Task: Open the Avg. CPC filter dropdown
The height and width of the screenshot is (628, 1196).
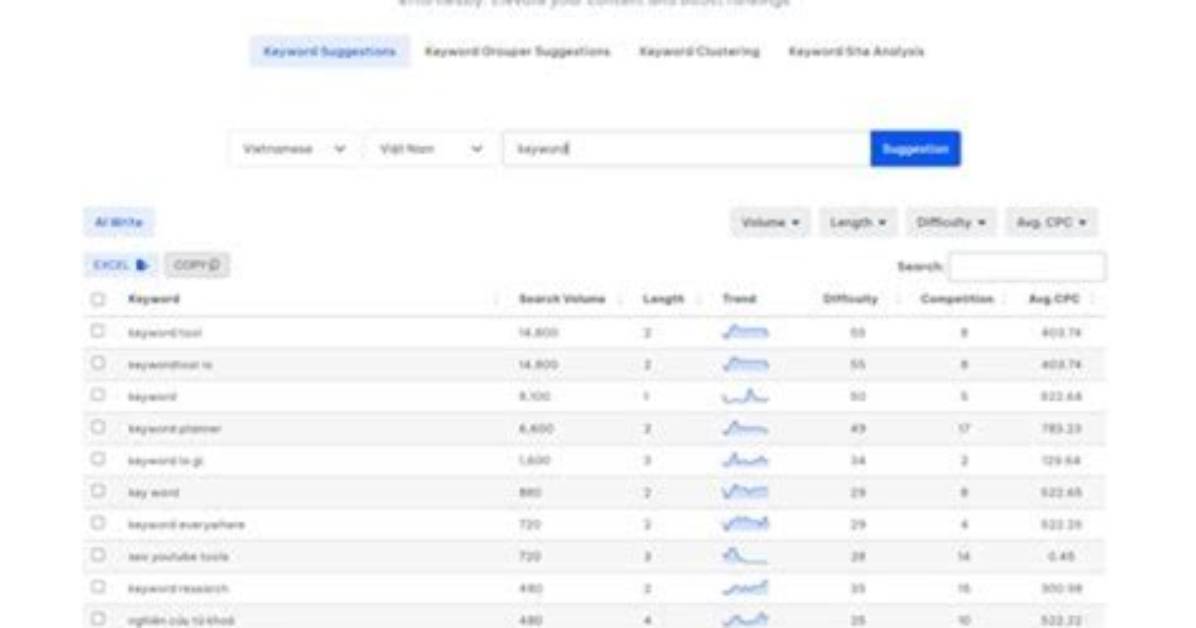Action: point(1051,222)
